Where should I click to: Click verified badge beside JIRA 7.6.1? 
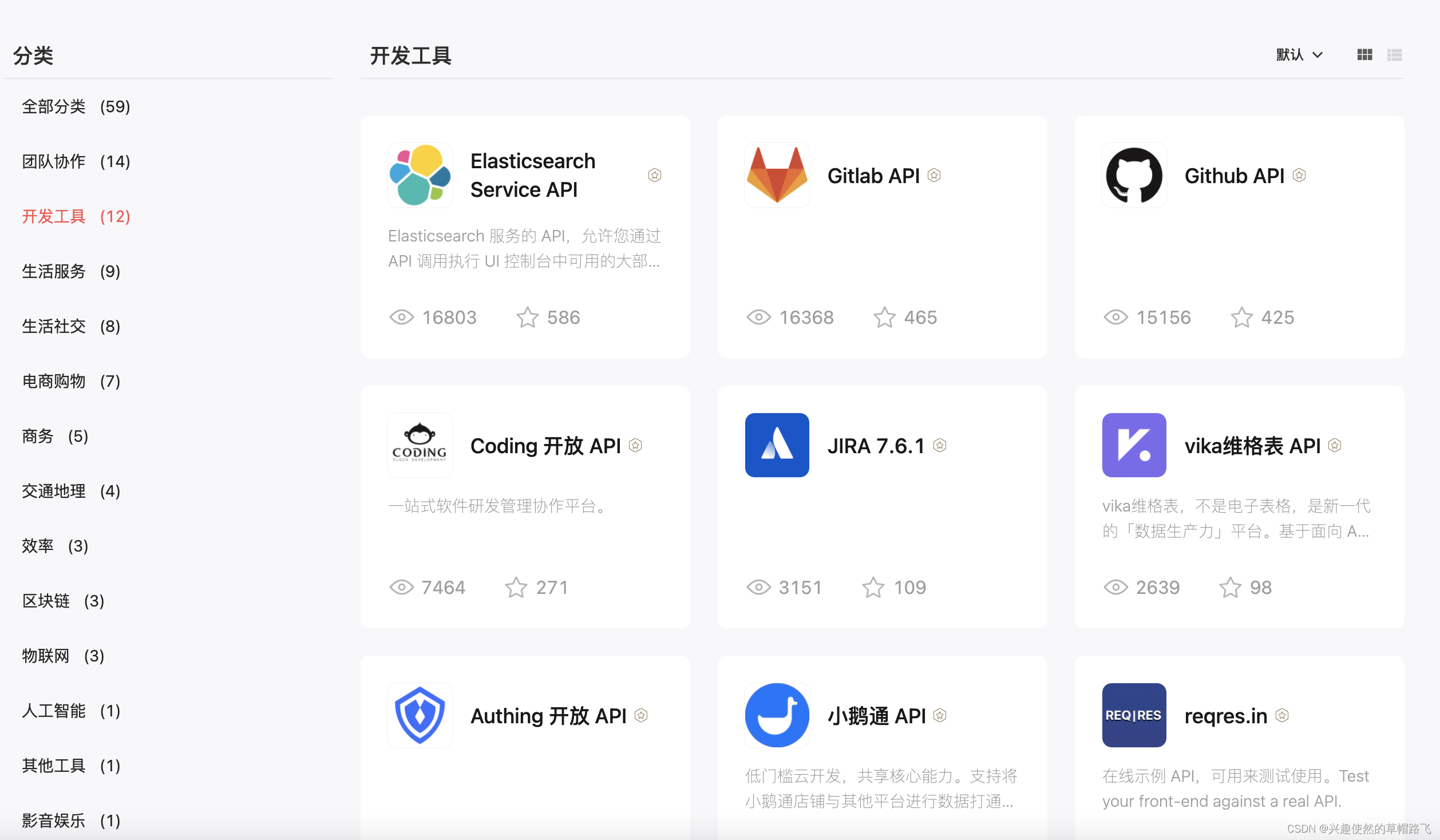coord(940,445)
